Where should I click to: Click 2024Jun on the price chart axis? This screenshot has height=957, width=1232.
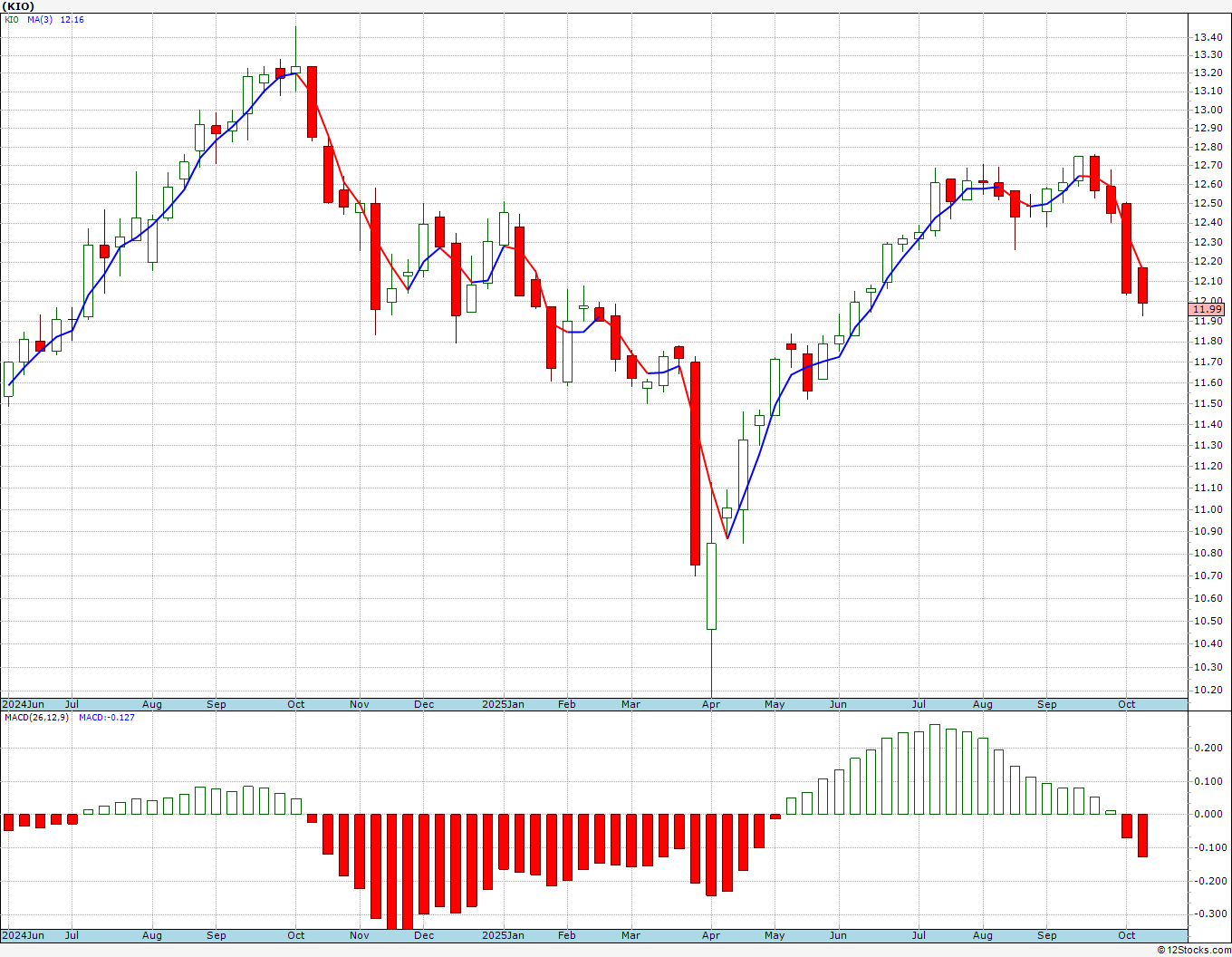click(23, 704)
